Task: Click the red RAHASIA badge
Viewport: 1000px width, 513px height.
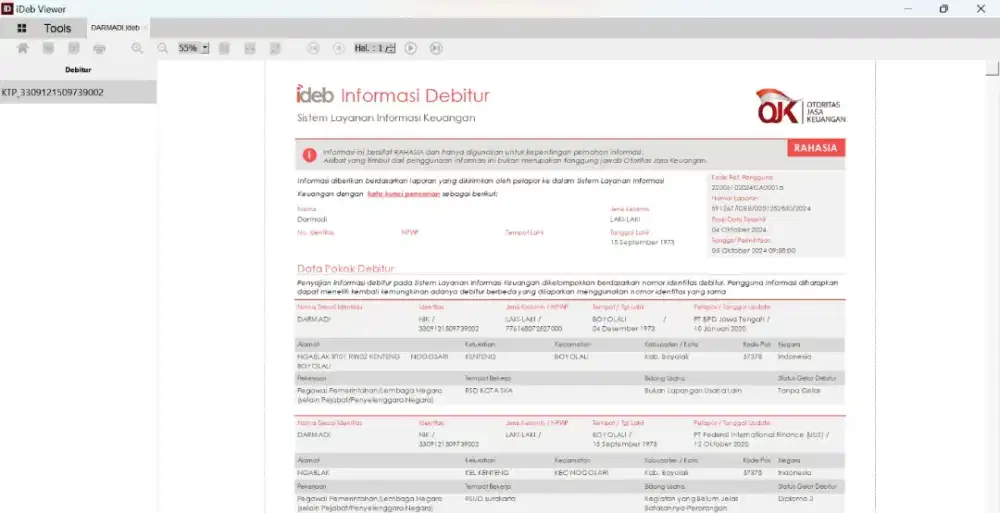Action: coord(816,148)
